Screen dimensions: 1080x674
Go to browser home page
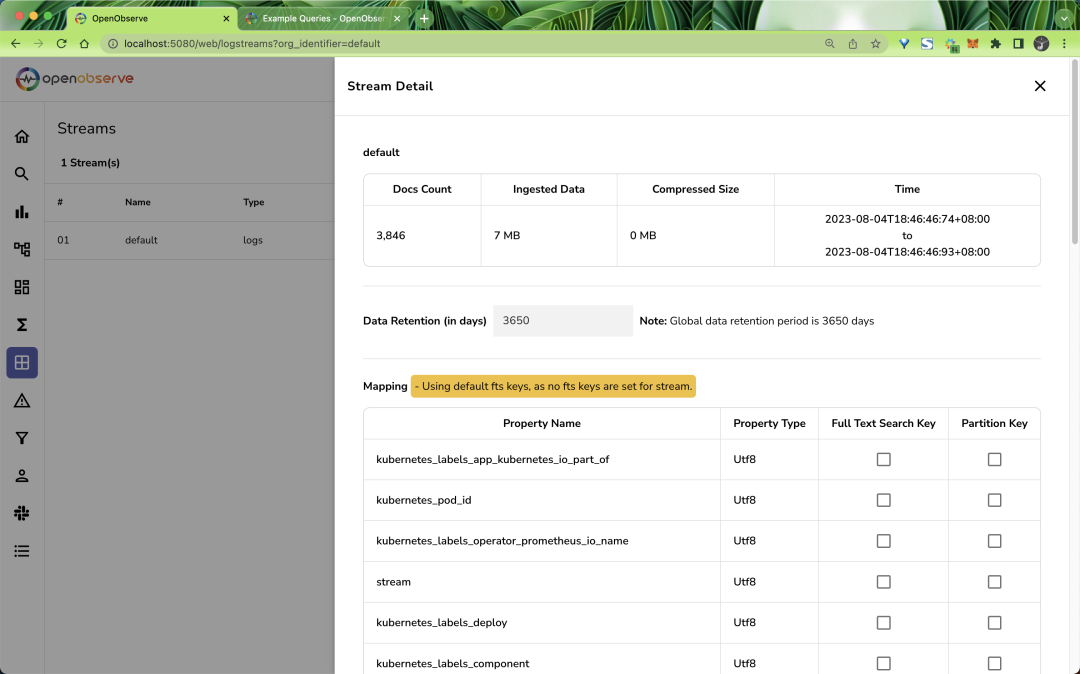tap(84, 43)
